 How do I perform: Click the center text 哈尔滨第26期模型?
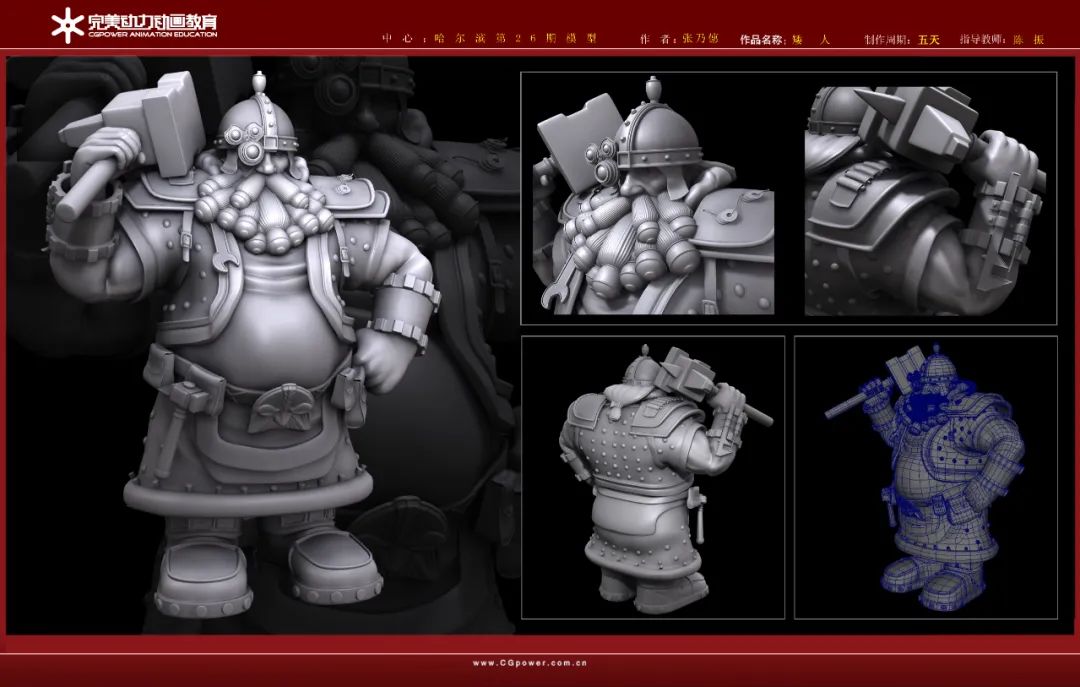tap(515, 39)
